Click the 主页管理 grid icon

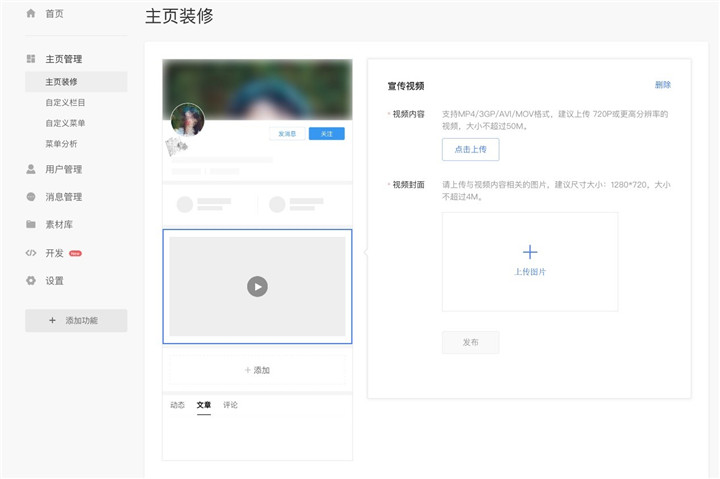point(31,59)
